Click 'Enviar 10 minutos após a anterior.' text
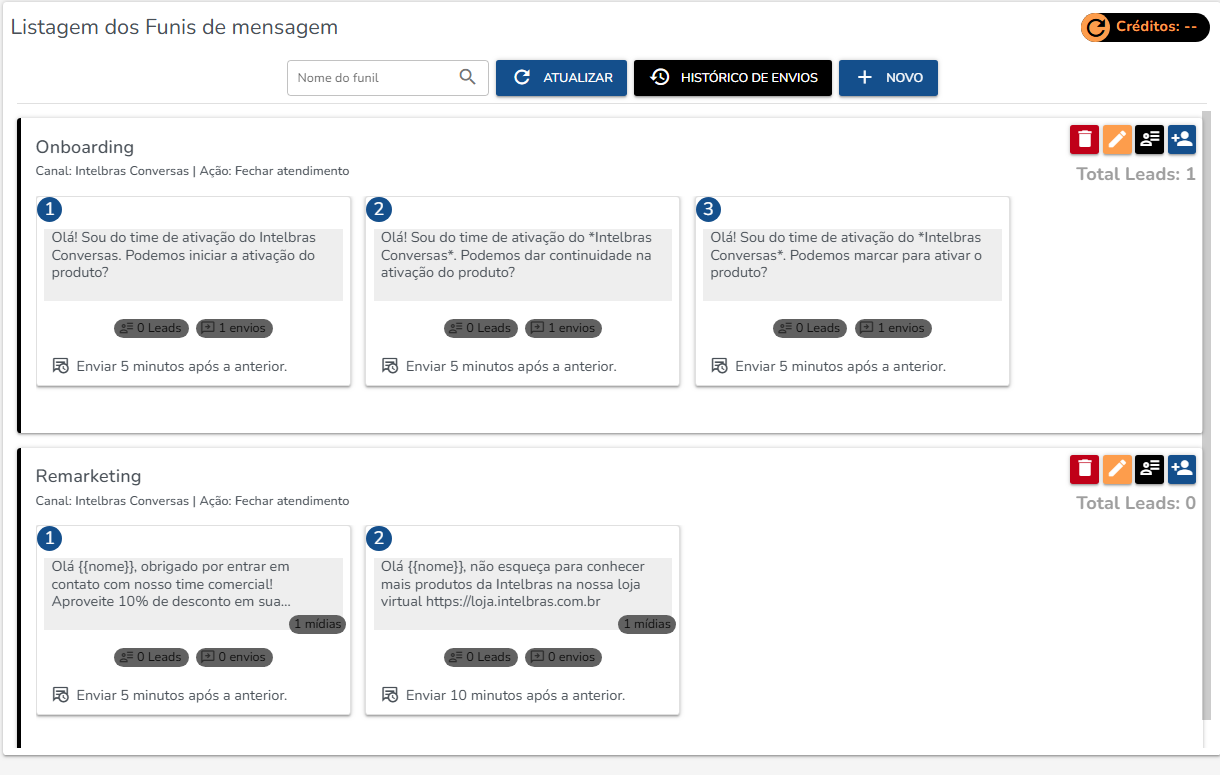Viewport: 1220px width, 775px height. click(515, 695)
